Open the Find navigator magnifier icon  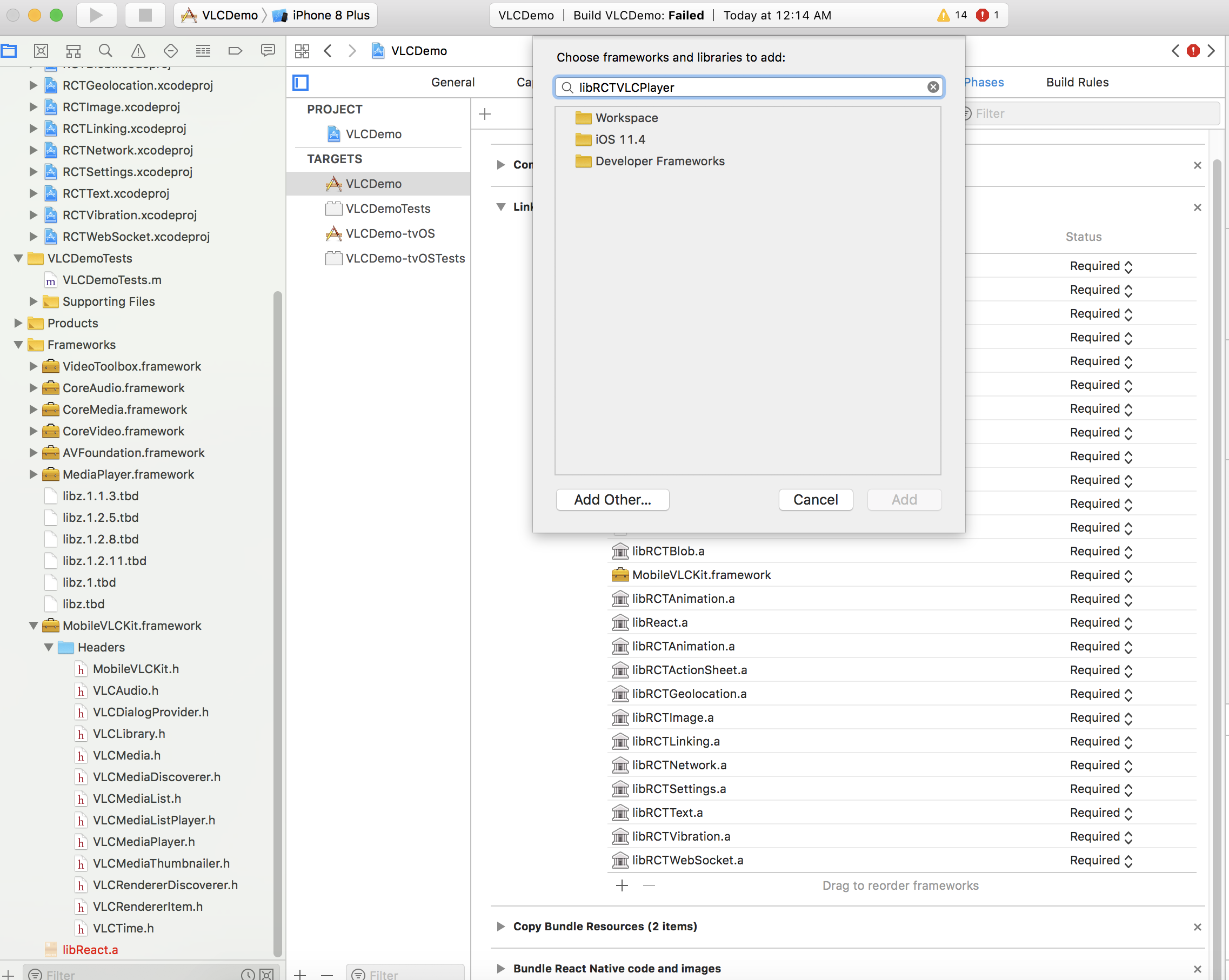(x=105, y=50)
